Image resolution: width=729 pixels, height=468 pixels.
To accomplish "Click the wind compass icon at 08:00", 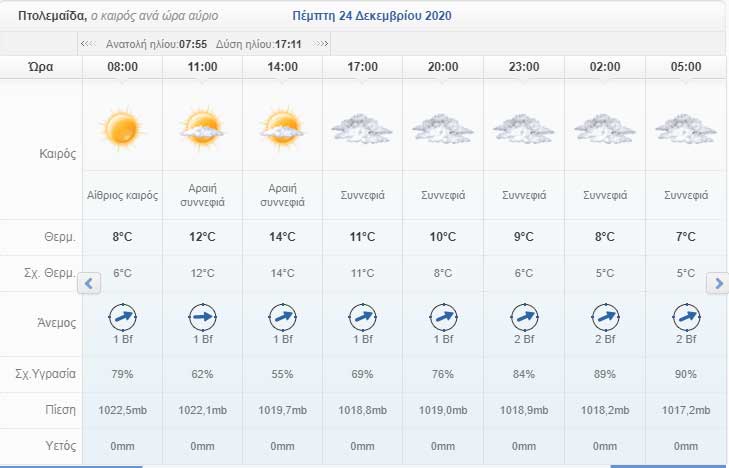I will tap(122, 316).
